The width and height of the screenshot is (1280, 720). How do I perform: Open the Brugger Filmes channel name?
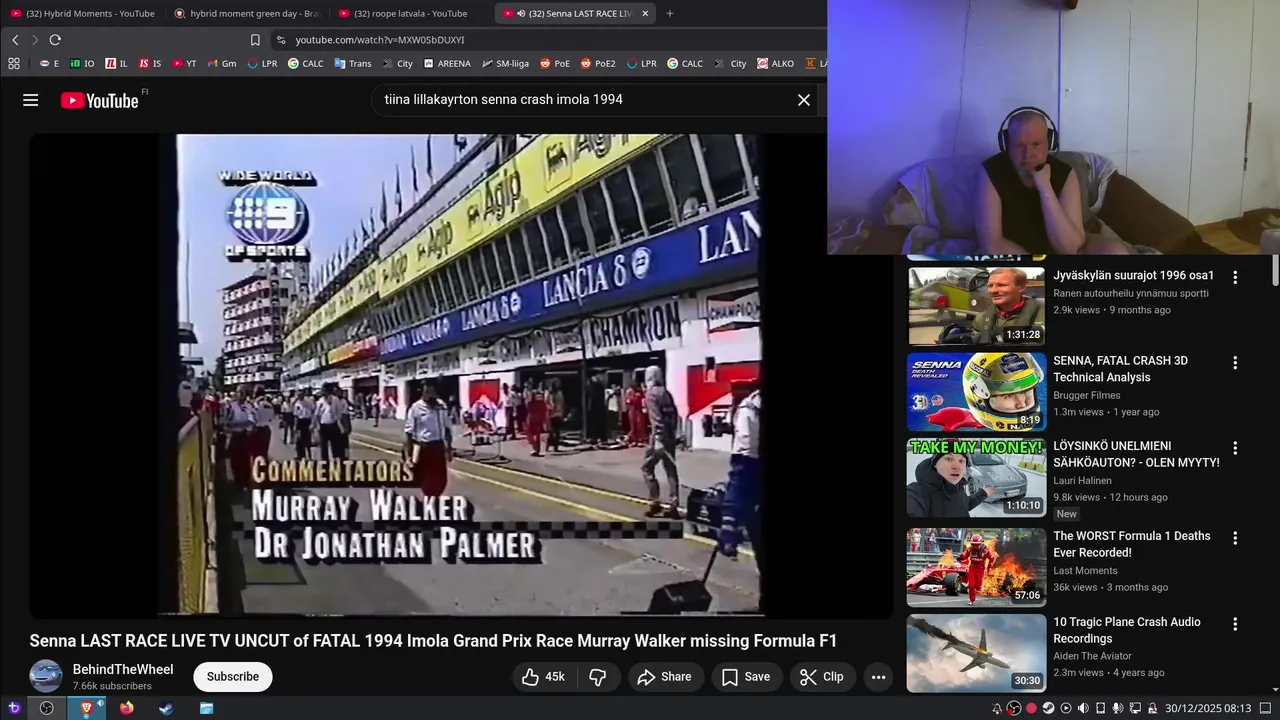[1087, 395]
